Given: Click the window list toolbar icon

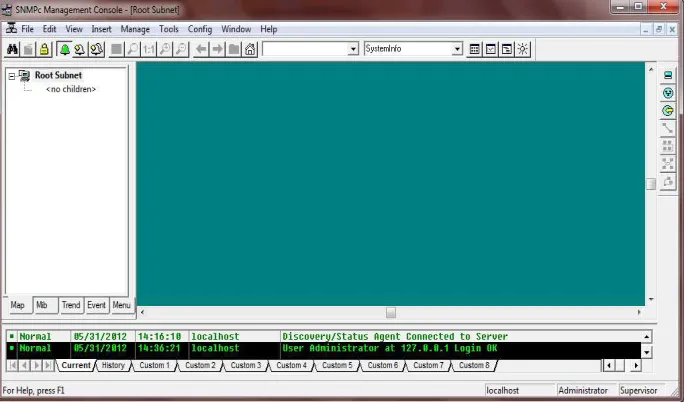Looking at the screenshot, I should click(x=507, y=49).
